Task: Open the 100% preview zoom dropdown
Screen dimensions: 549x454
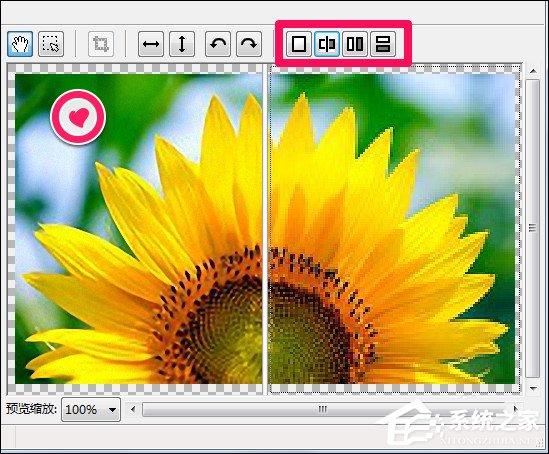Action: pyautogui.click(x=91, y=410)
